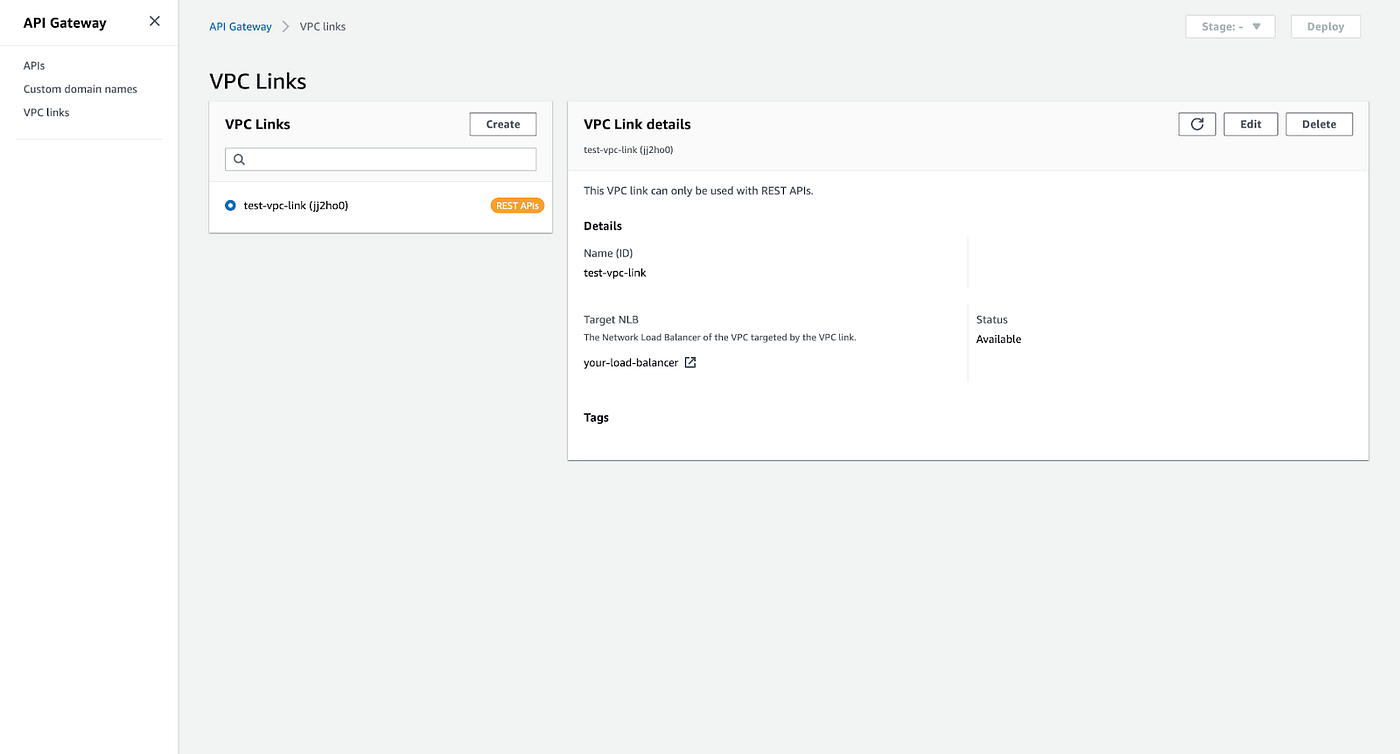Viewport: 1400px width, 754px height.
Task: Click the API Gateway breadcrumb link
Action: pyautogui.click(x=240, y=27)
